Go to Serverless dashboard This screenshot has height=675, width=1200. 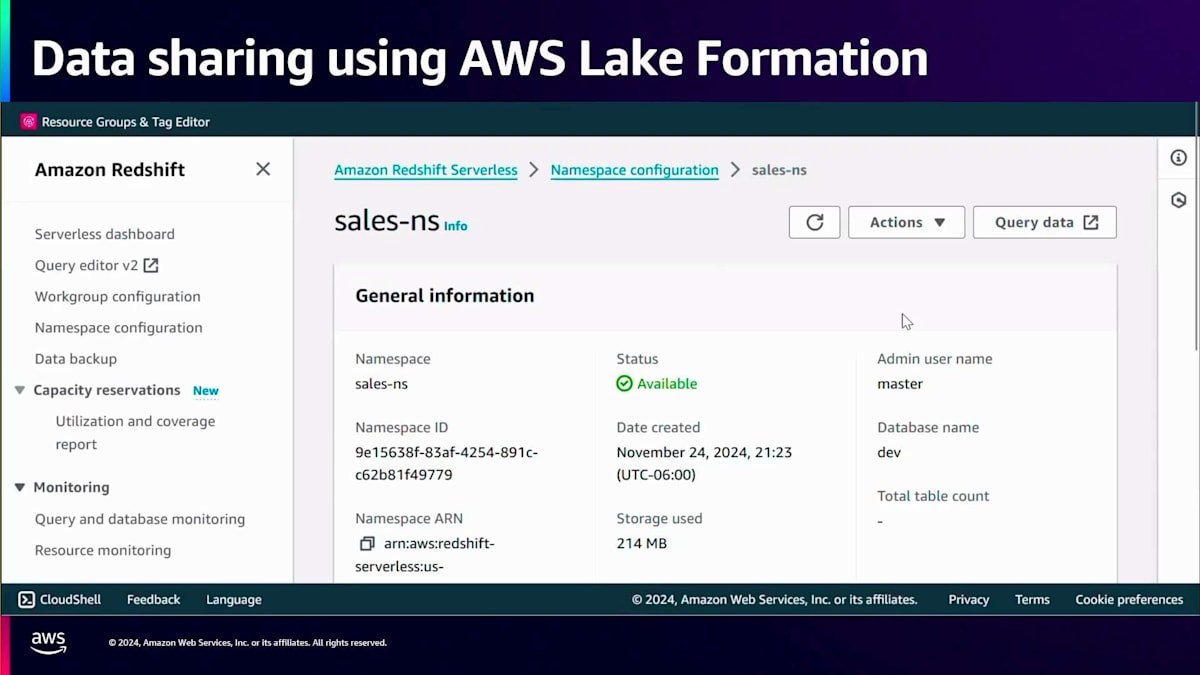[x=105, y=234]
